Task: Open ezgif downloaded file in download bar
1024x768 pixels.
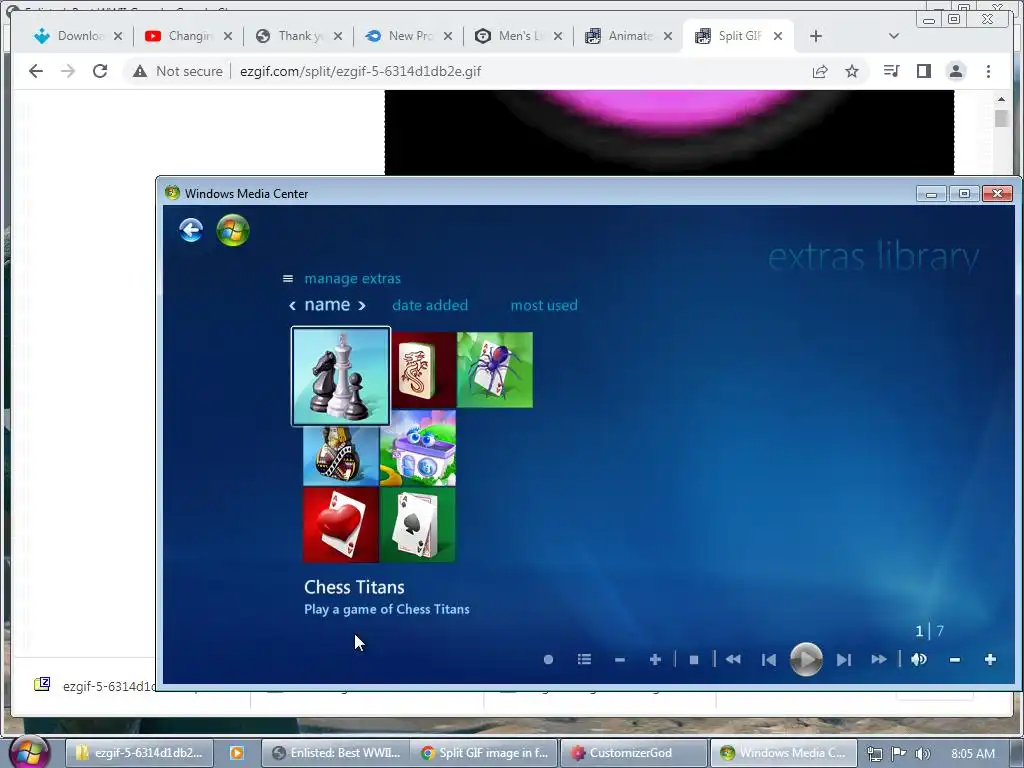Action: click(x=95, y=685)
